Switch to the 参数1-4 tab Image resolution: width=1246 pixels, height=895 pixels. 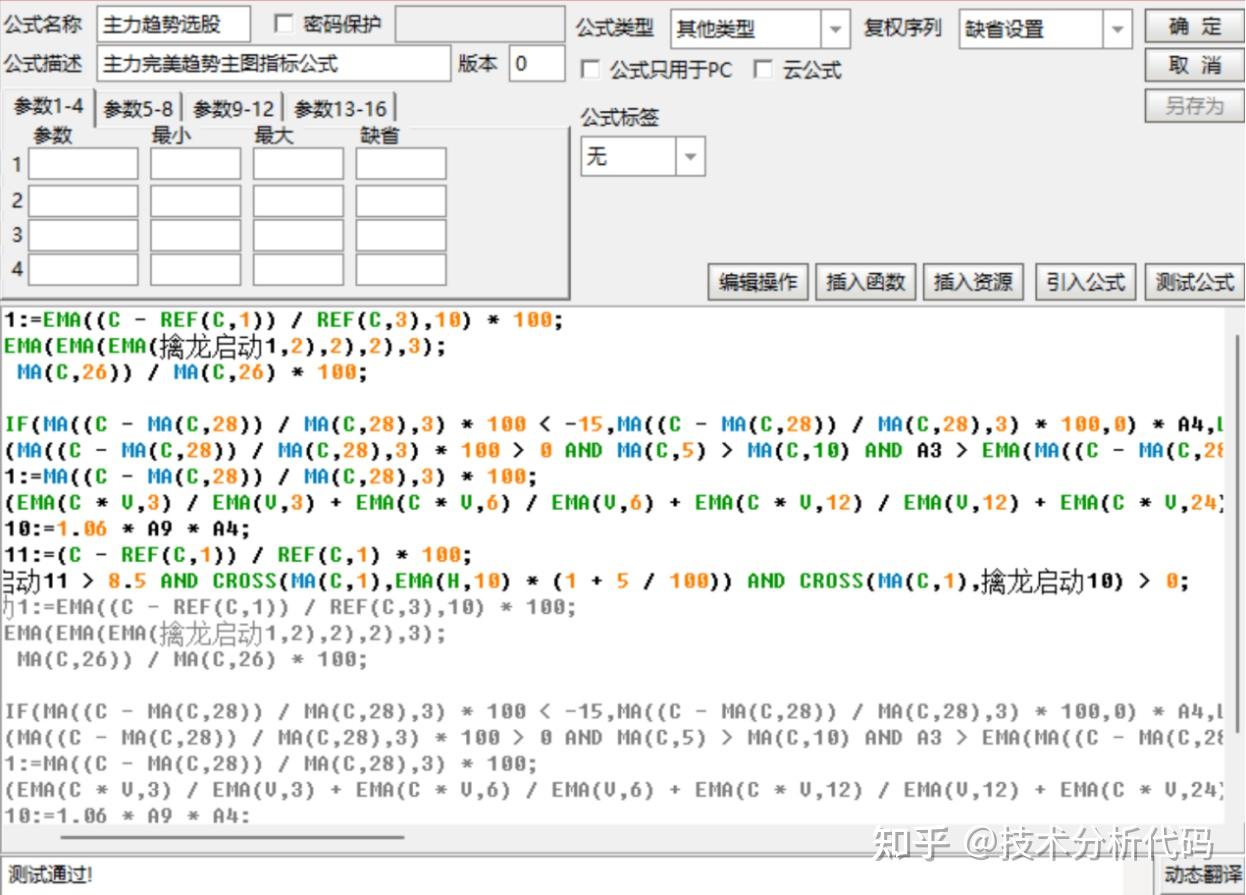coord(48,107)
